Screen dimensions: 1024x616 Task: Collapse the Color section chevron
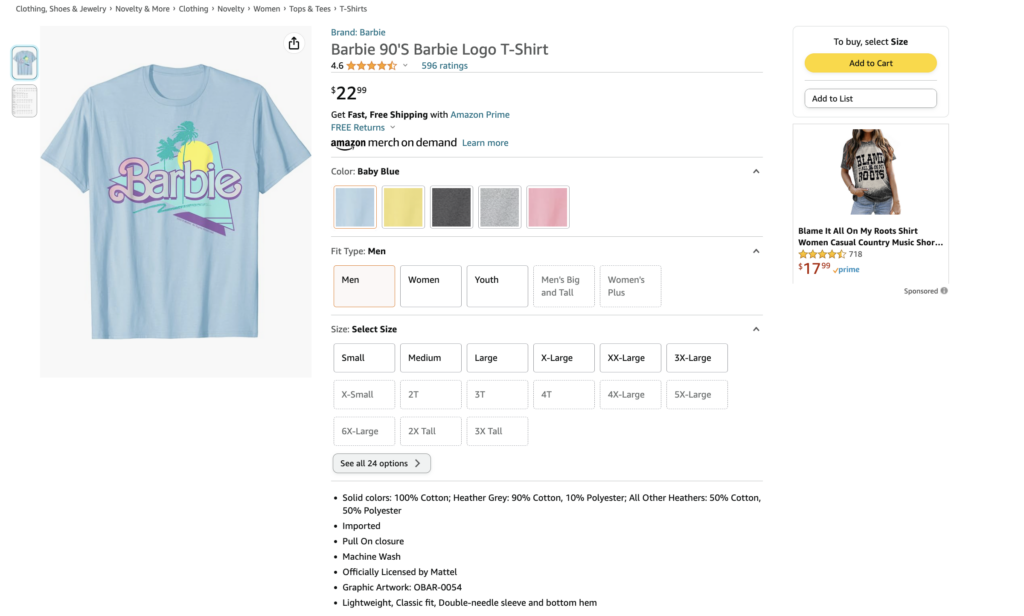(x=756, y=171)
